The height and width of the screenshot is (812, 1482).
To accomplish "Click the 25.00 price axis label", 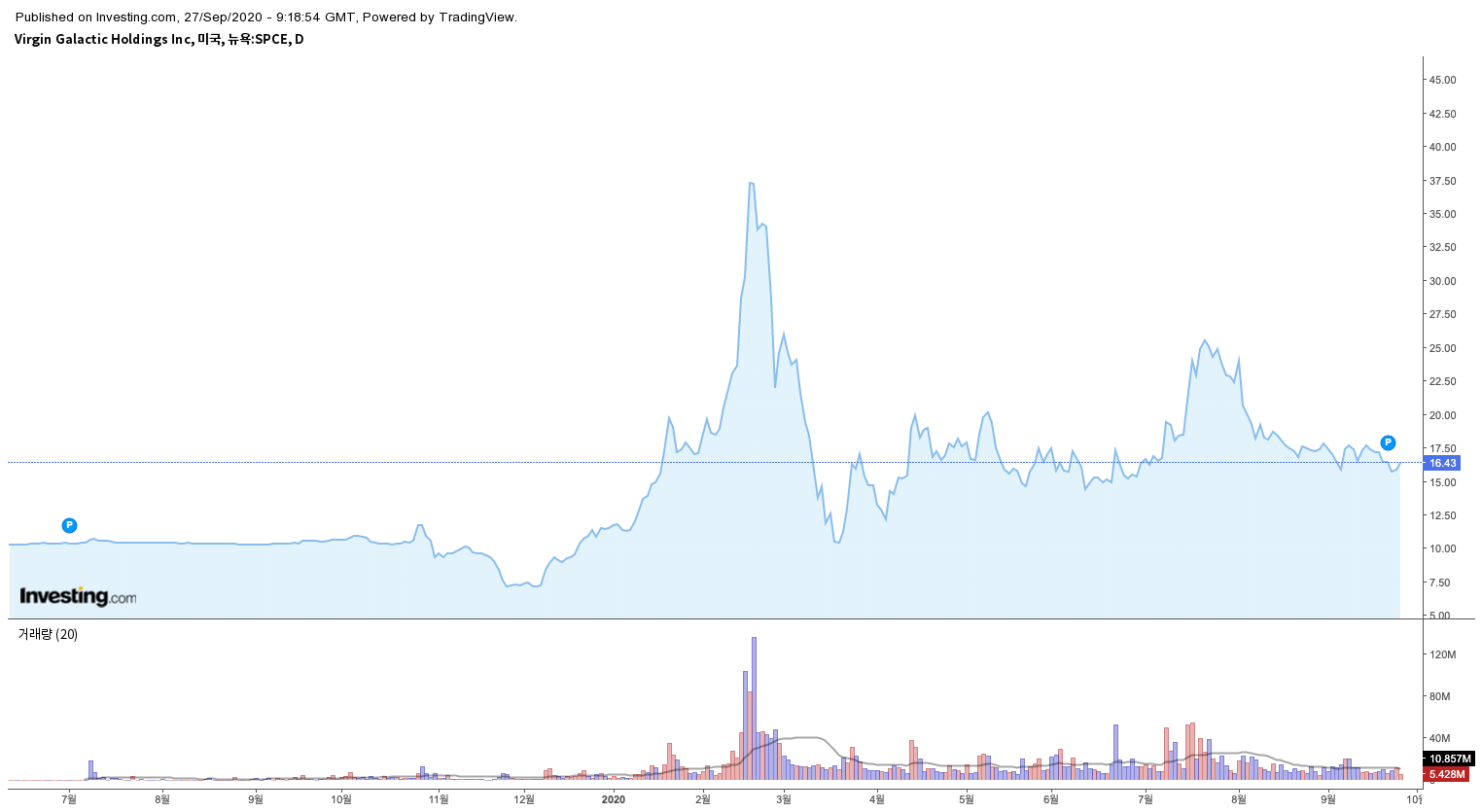I will tap(1442, 348).
